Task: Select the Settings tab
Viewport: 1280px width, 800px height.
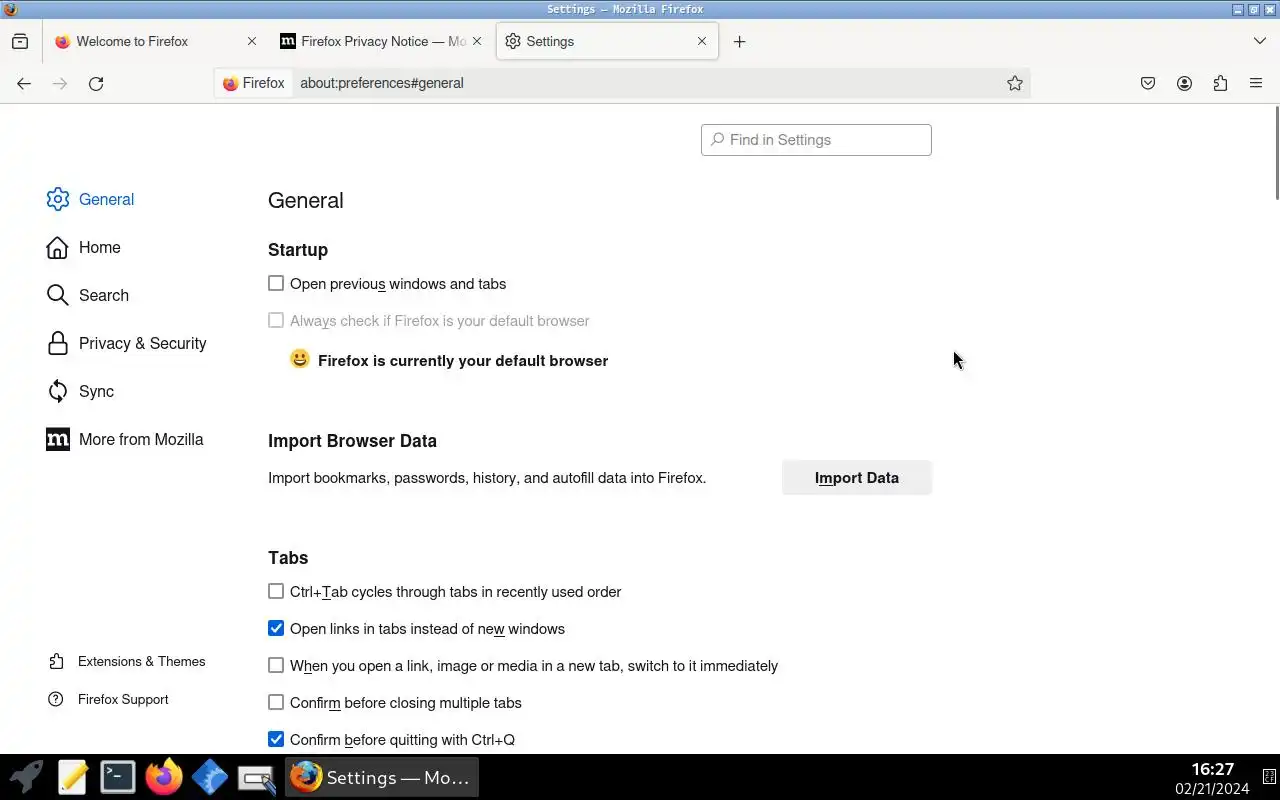Action: click(607, 41)
